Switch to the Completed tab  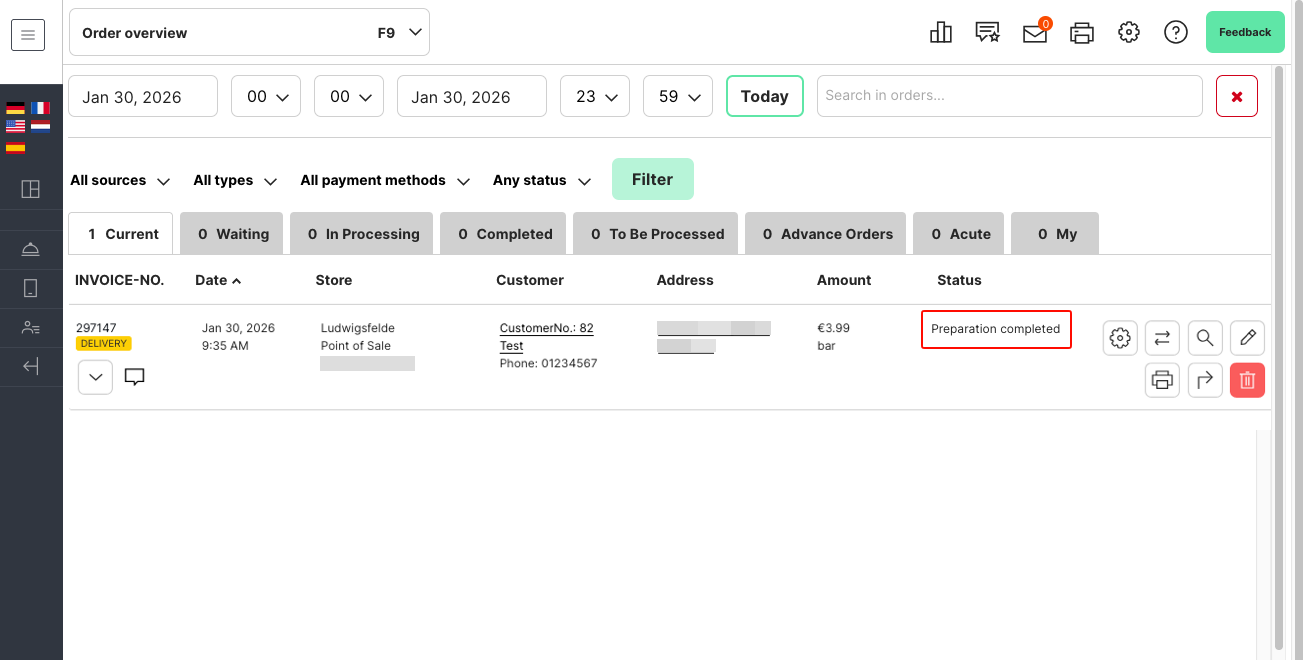point(505,234)
